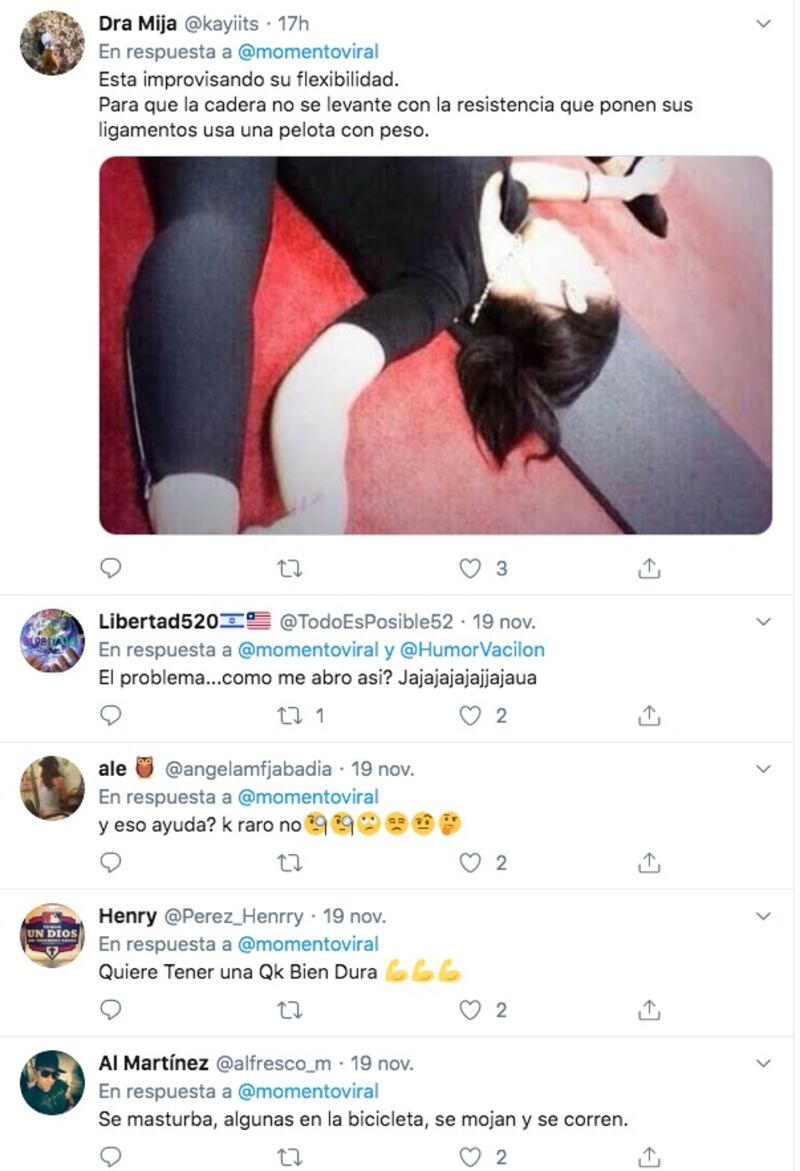
Task: Open options chevron on Dra Mija's tweet
Action: [x=763, y=24]
